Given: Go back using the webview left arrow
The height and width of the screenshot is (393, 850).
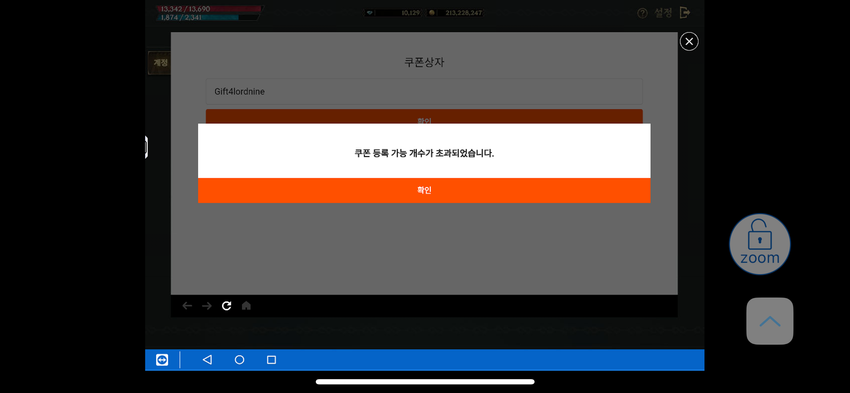Looking at the screenshot, I should tap(187, 306).
